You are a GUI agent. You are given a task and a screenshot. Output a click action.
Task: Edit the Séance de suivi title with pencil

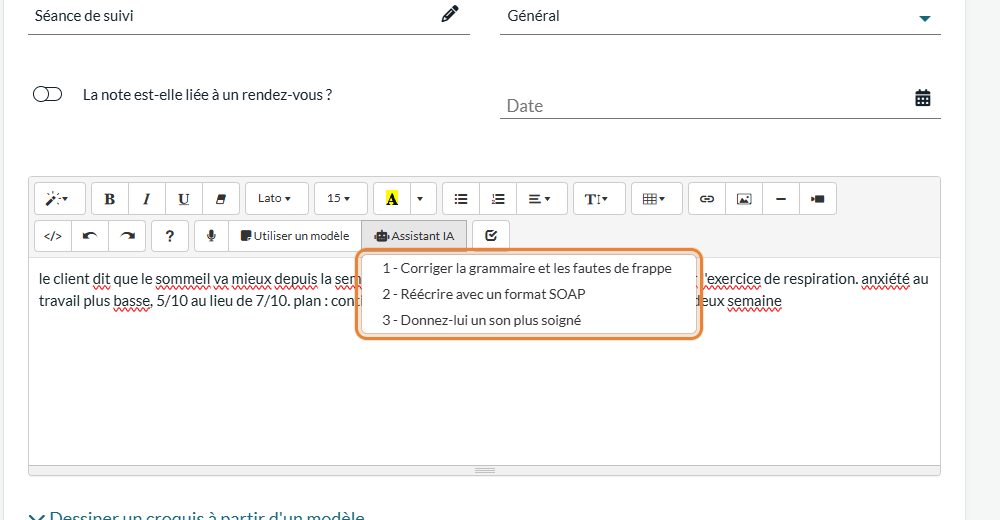450,14
